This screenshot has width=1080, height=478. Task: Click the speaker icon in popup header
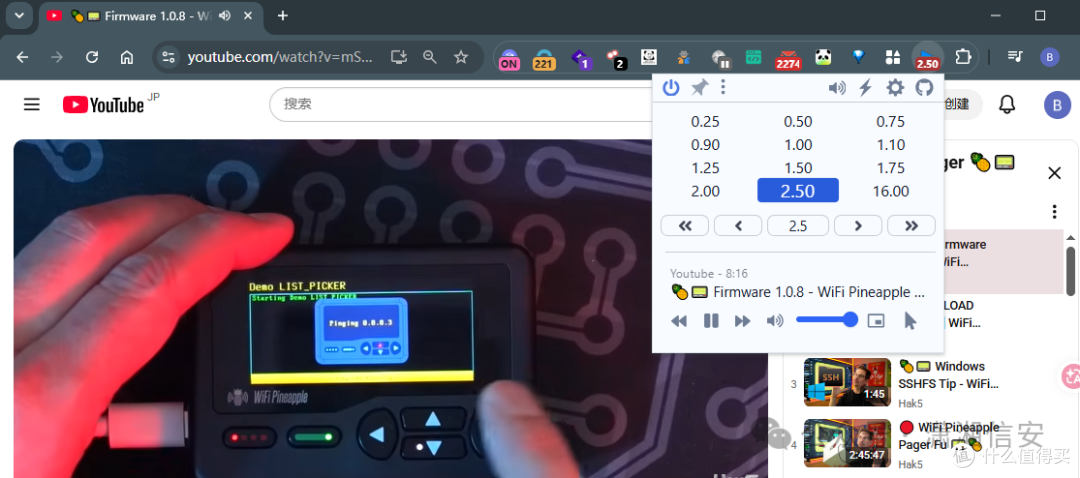tap(837, 87)
